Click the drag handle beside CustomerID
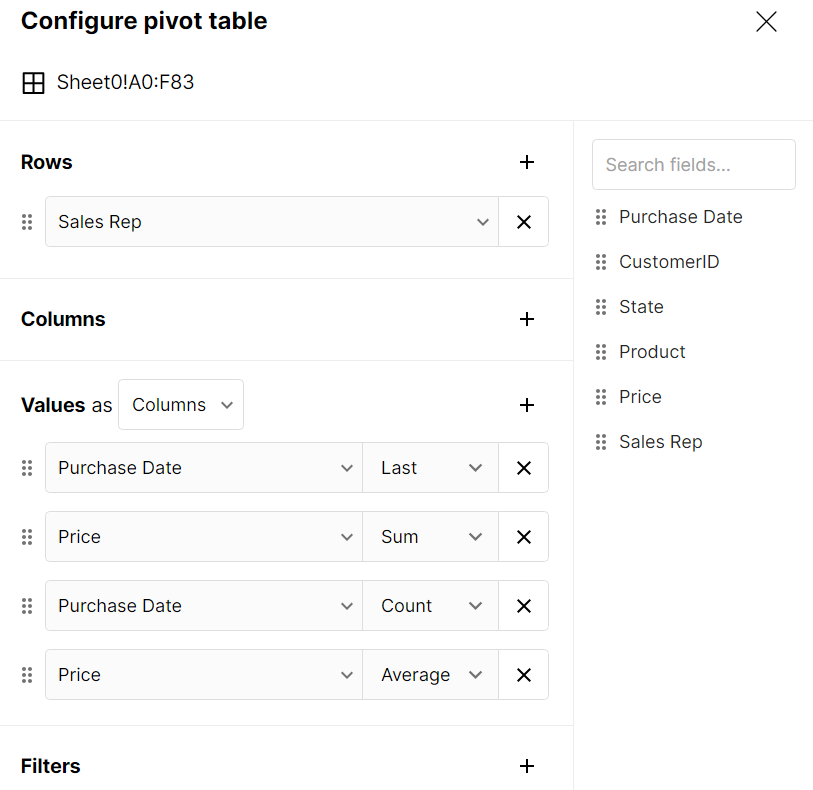Image resolution: width=813 pixels, height=790 pixels. click(x=600, y=261)
